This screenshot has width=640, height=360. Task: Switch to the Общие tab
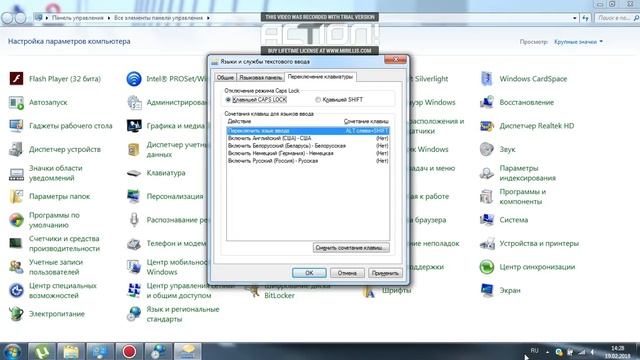tap(225, 77)
